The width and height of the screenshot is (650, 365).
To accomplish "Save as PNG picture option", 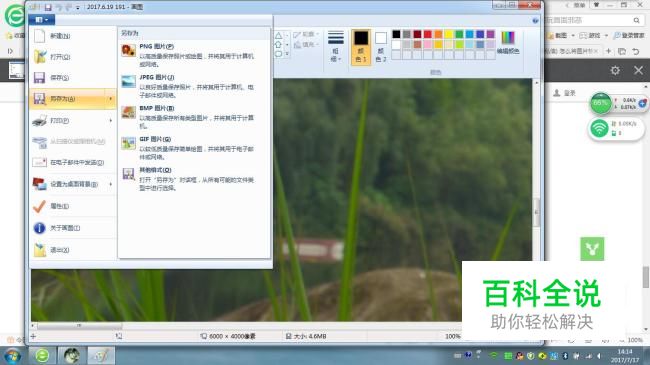I will (194, 55).
